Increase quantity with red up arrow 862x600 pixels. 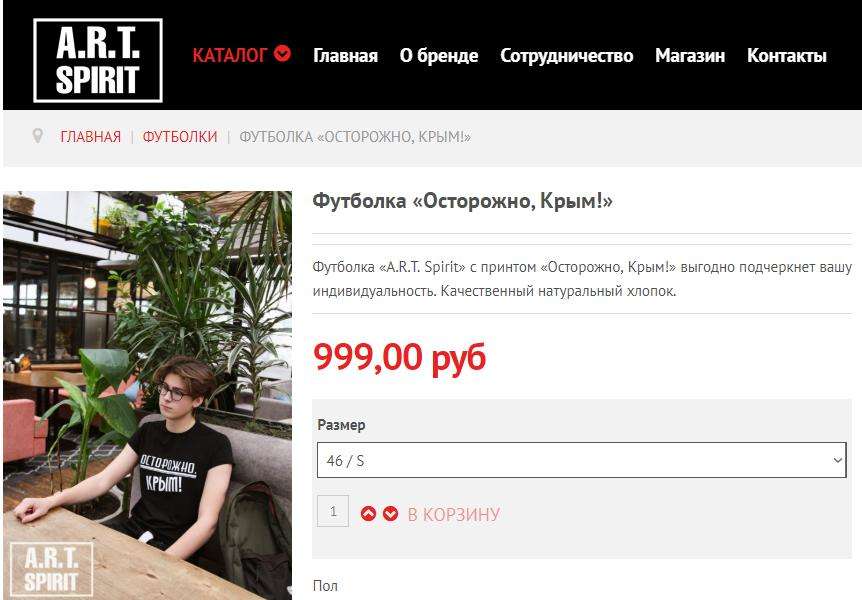368,514
